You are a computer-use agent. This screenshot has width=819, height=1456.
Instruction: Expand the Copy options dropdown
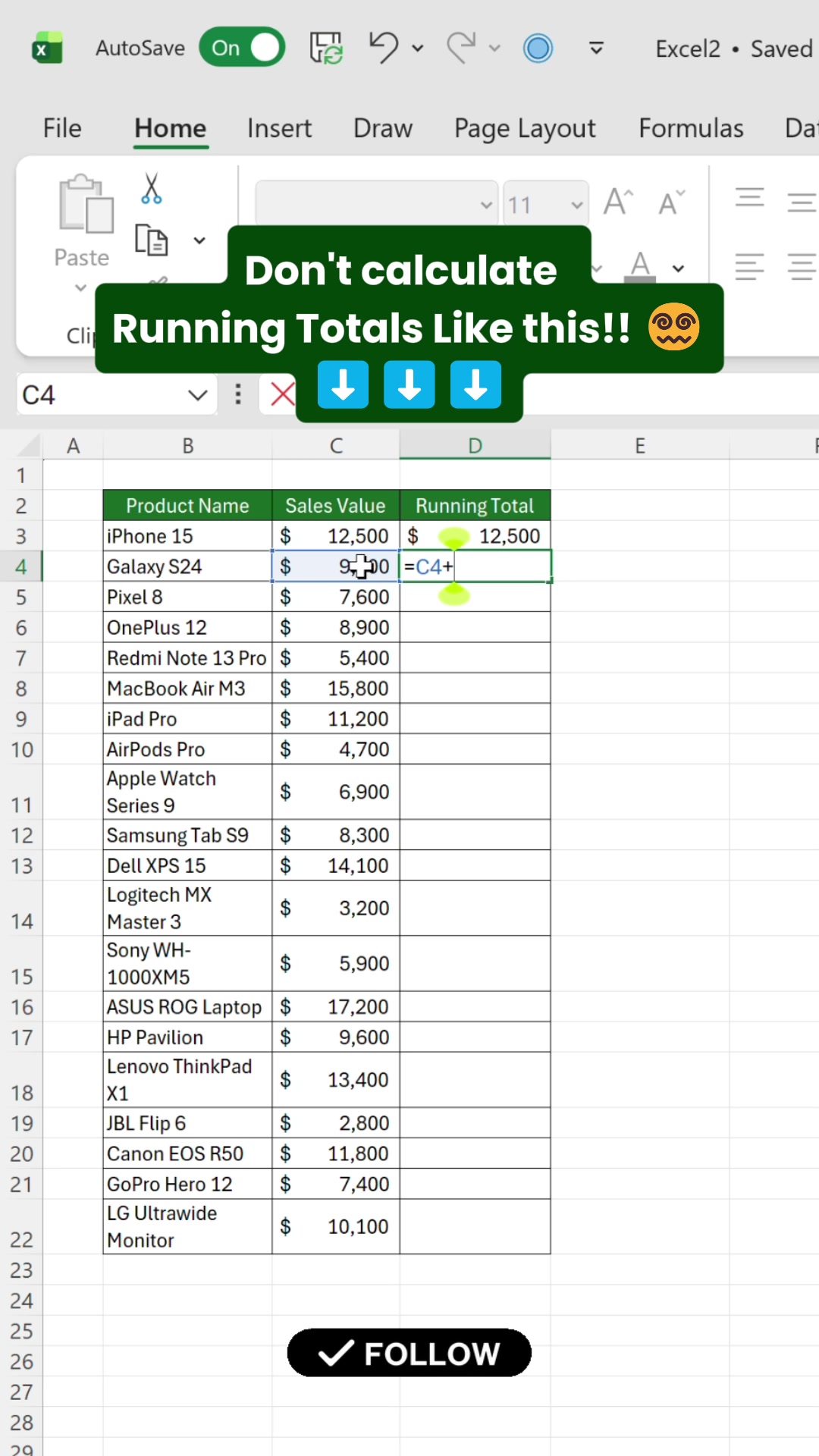pos(199,240)
